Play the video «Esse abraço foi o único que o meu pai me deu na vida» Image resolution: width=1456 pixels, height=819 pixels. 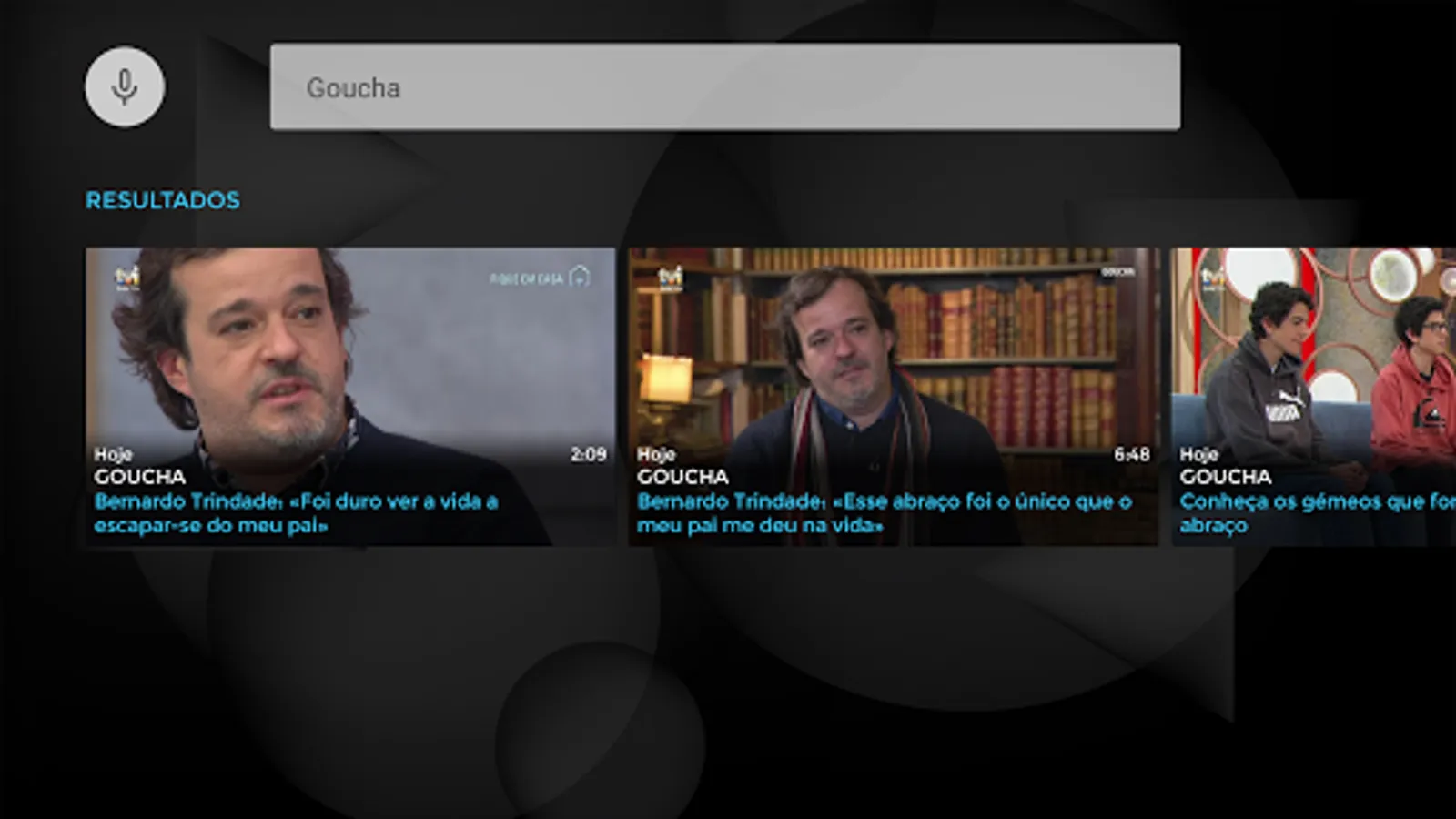tap(894, 397)
